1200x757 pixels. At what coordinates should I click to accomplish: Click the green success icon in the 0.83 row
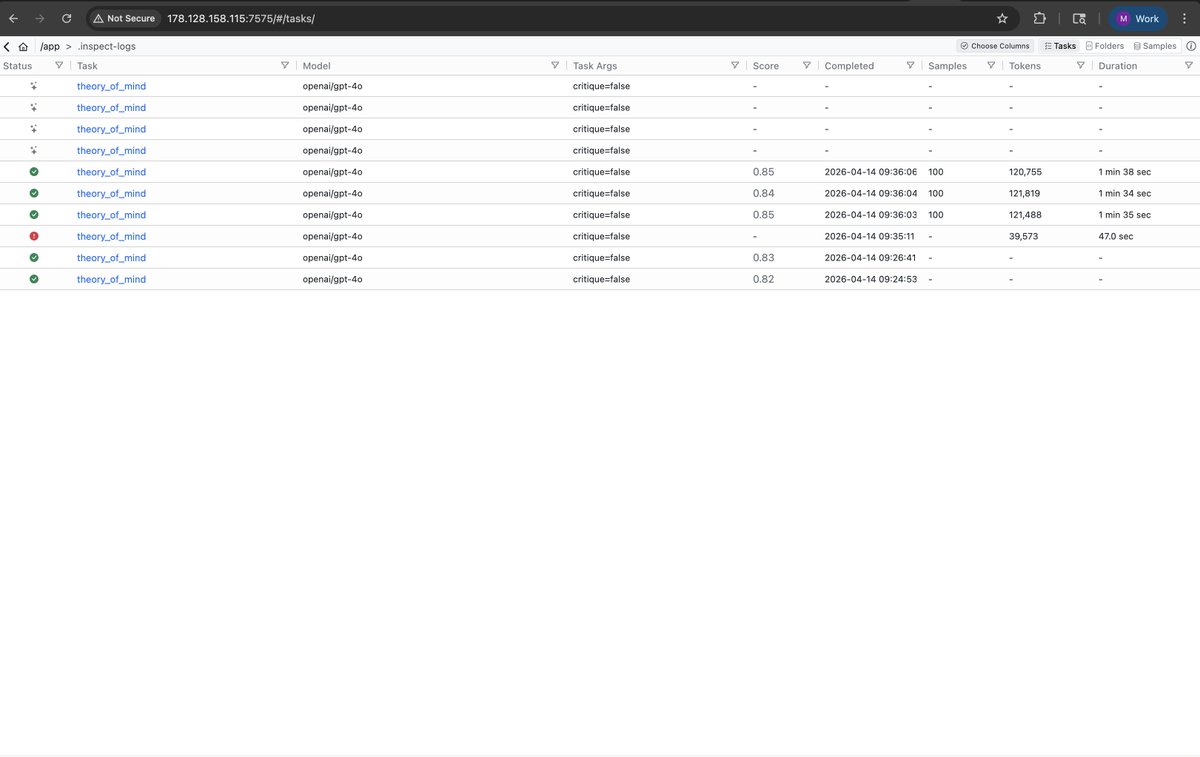pyautogui.click(x=34, y=258)
